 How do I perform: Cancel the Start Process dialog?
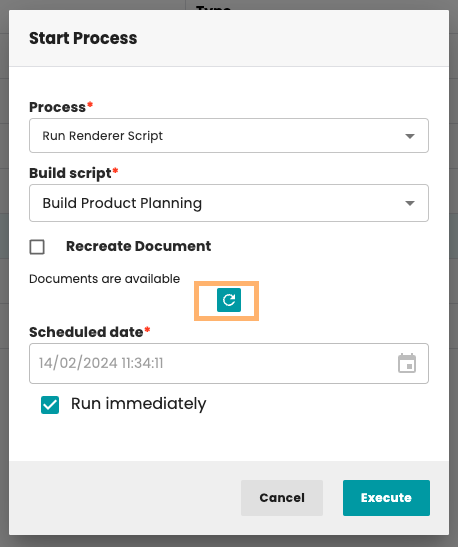(x=282, y=498)
